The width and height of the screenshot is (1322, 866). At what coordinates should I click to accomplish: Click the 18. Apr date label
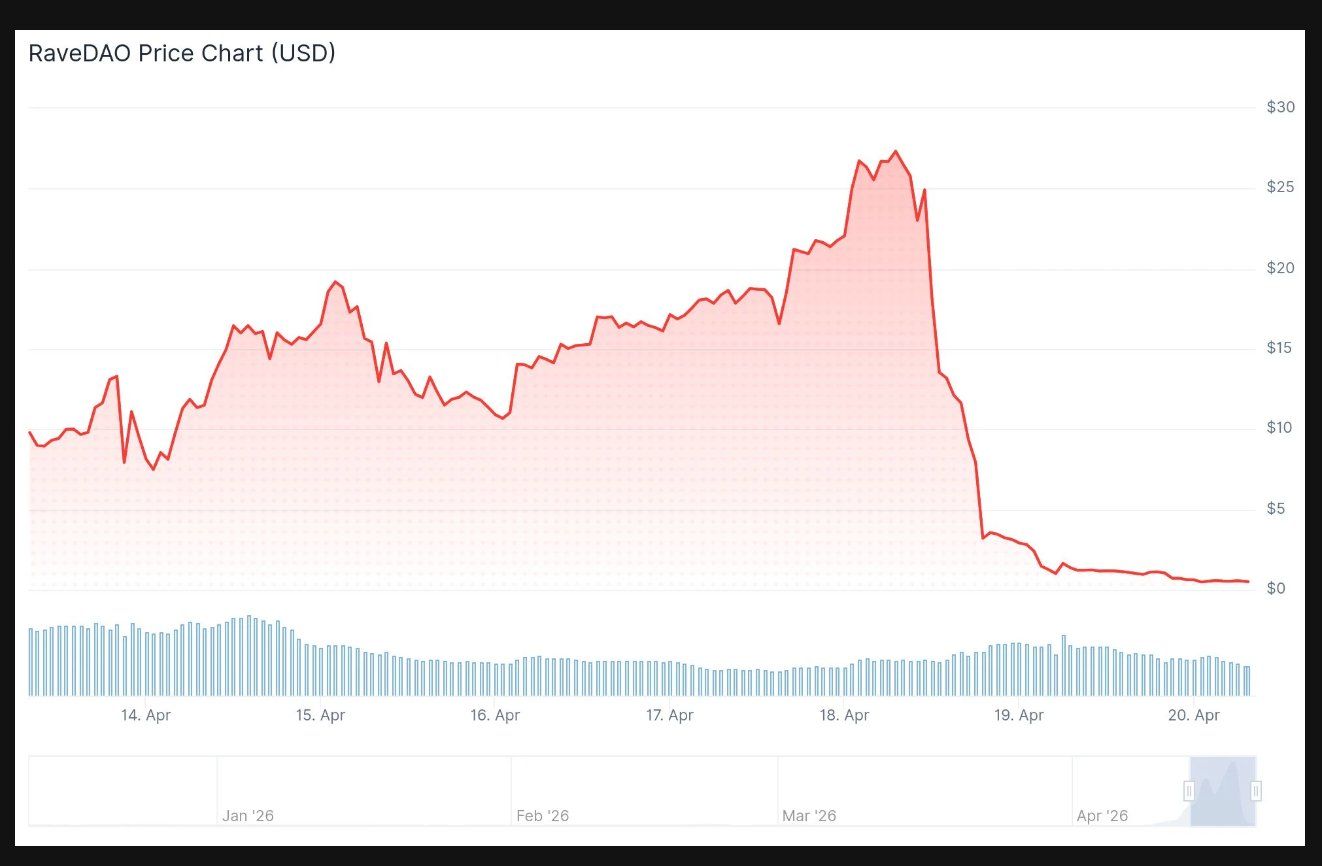844,715
